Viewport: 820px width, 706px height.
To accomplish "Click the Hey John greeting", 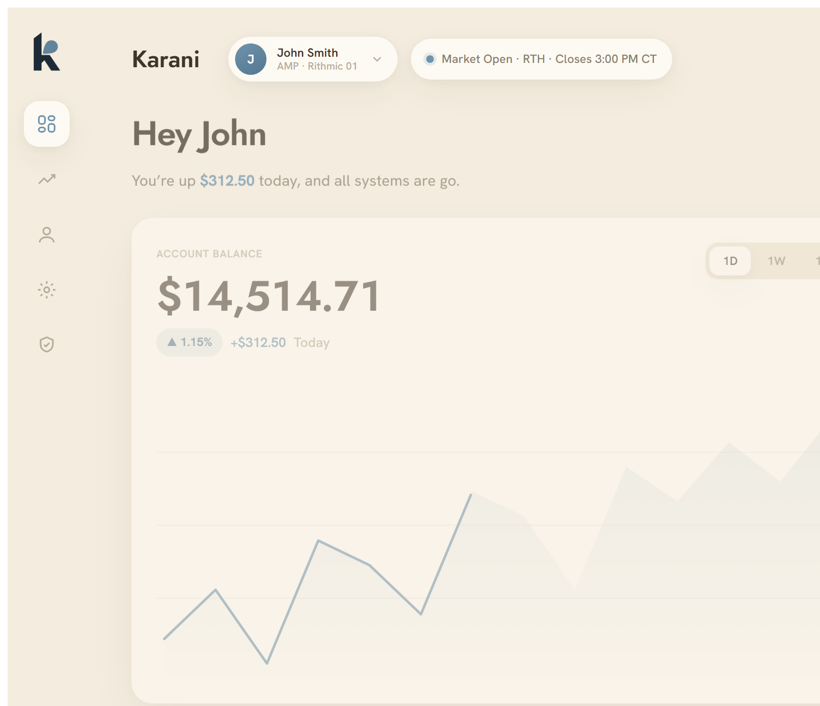I will tap(199, 135).
